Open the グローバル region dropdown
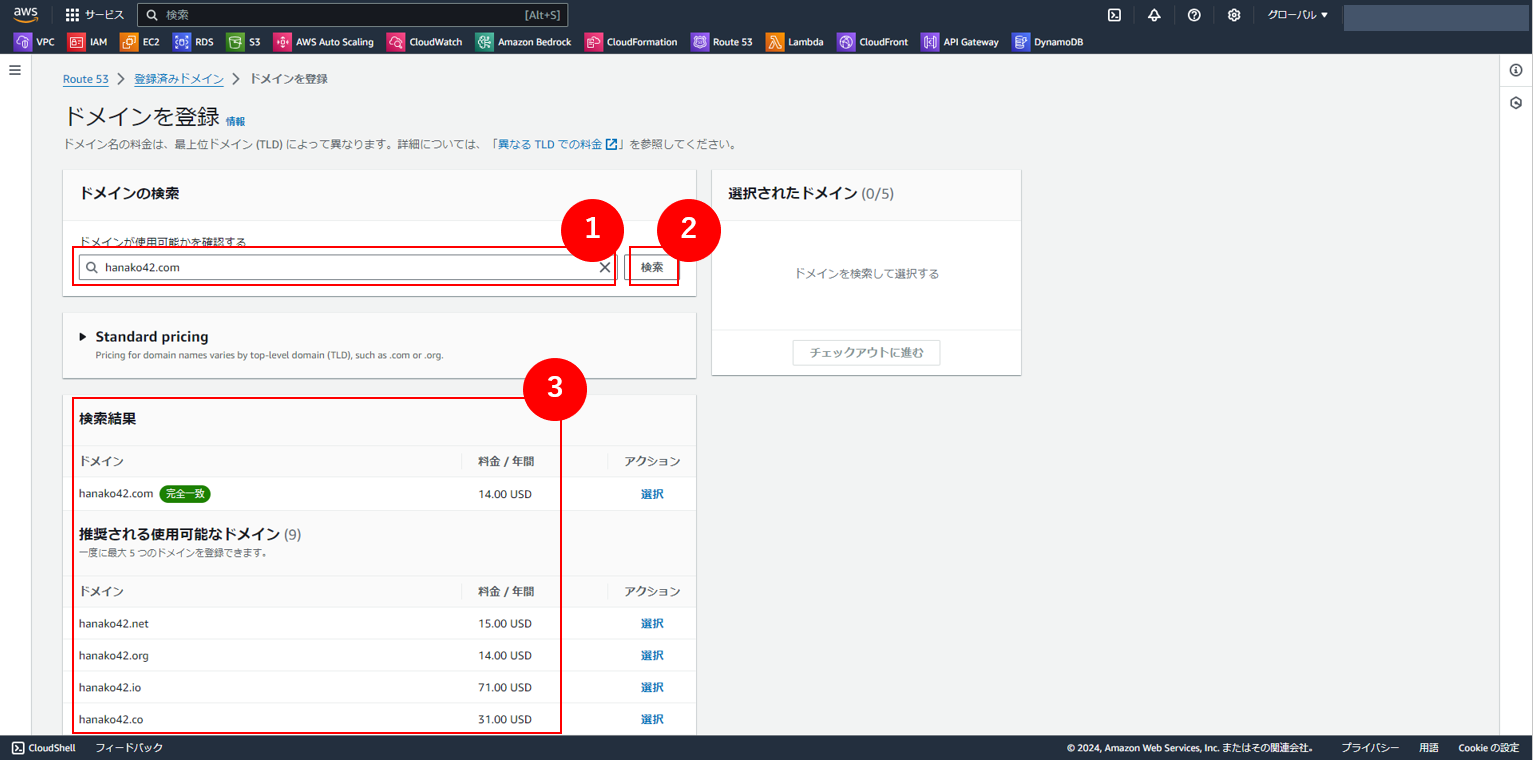This screenshot has width=1533, height=760. [x=1297, y=15]
